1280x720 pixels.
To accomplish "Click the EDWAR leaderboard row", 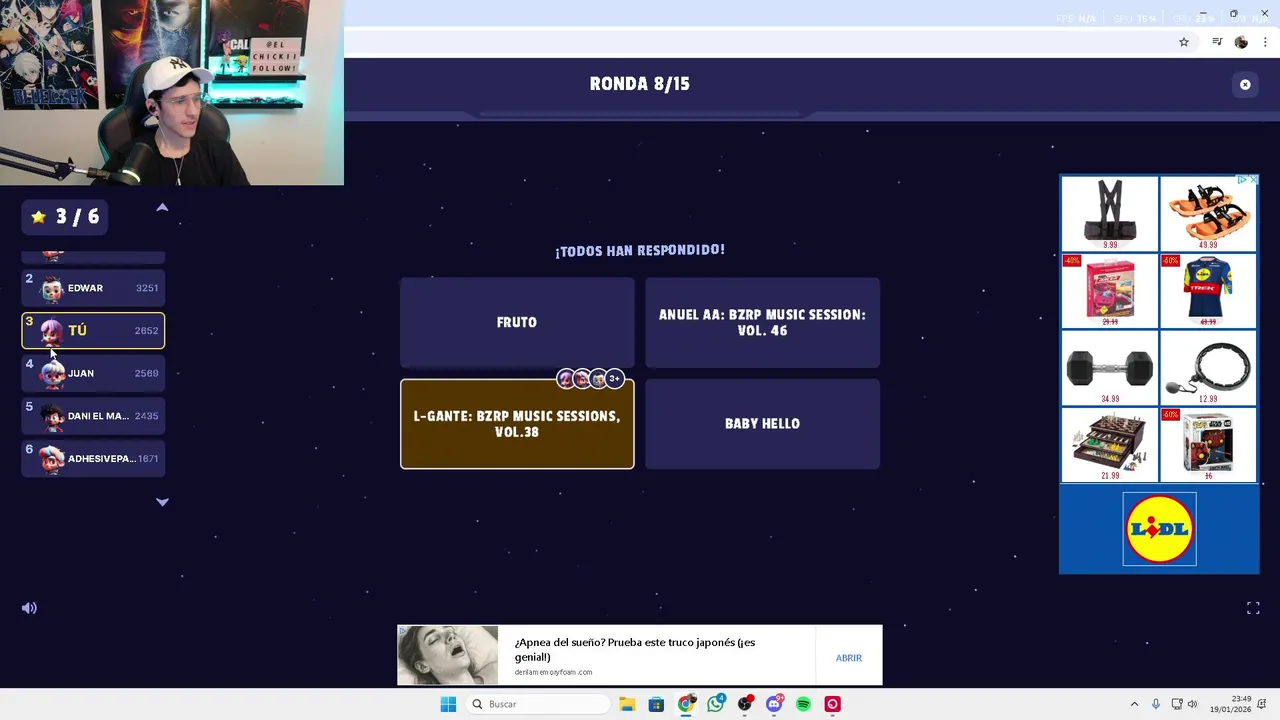I will (x=93, y=288).
